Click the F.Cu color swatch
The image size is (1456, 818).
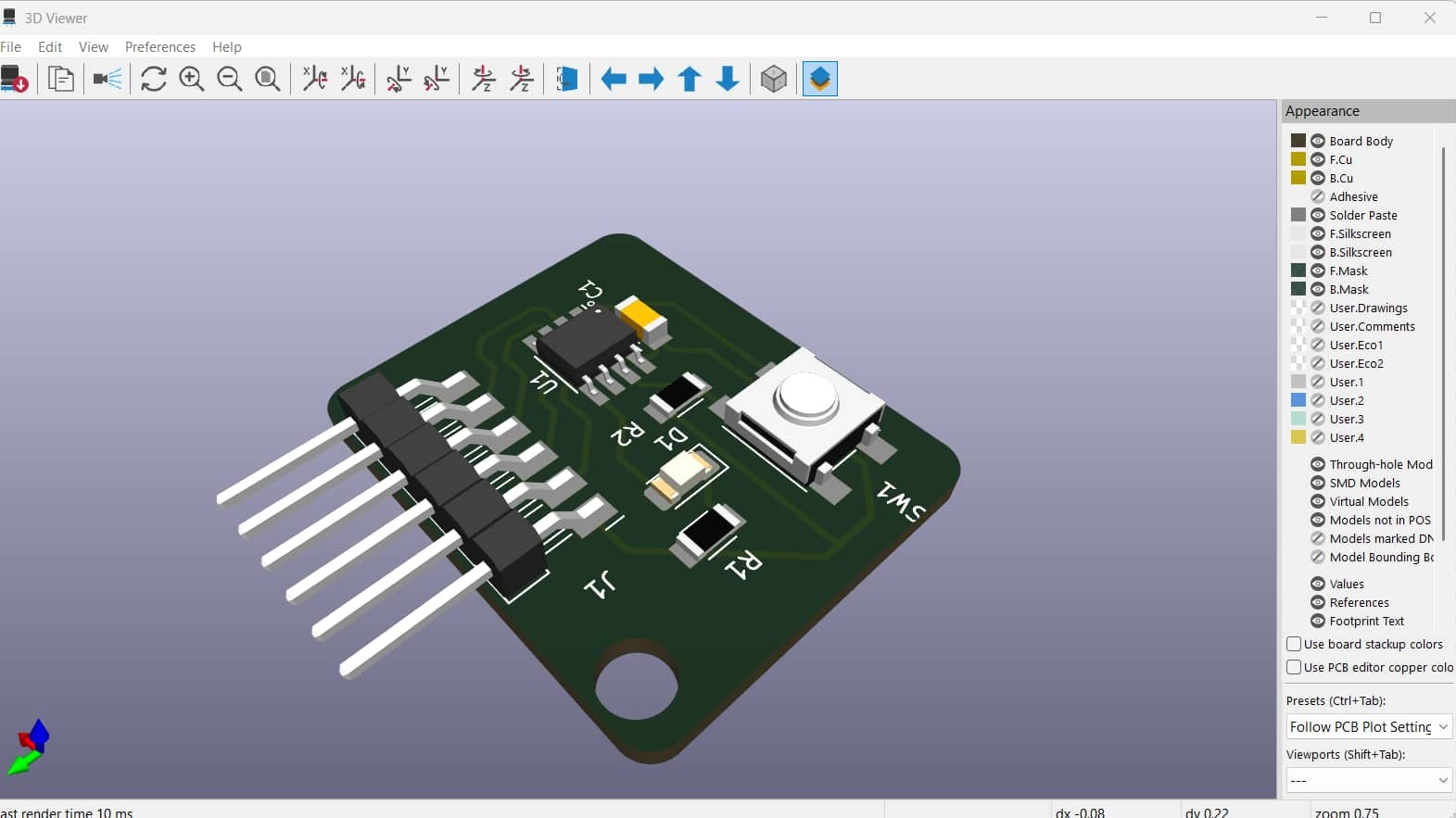tap(1298, 159)
